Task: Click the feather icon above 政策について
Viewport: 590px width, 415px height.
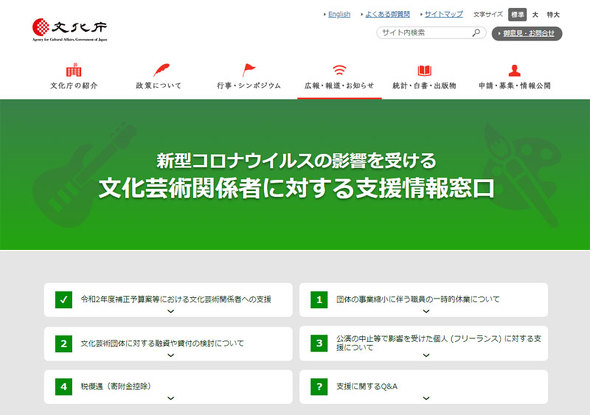Action: (161, 70)
